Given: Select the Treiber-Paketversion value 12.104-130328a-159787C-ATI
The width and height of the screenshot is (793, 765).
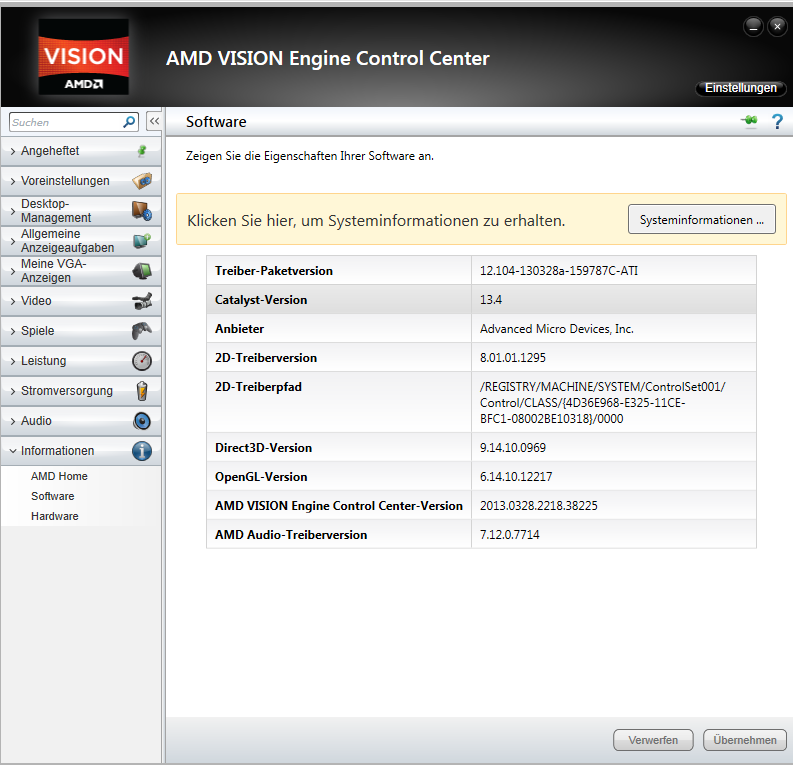Looking at the screenshot, I should coord(559,271).
